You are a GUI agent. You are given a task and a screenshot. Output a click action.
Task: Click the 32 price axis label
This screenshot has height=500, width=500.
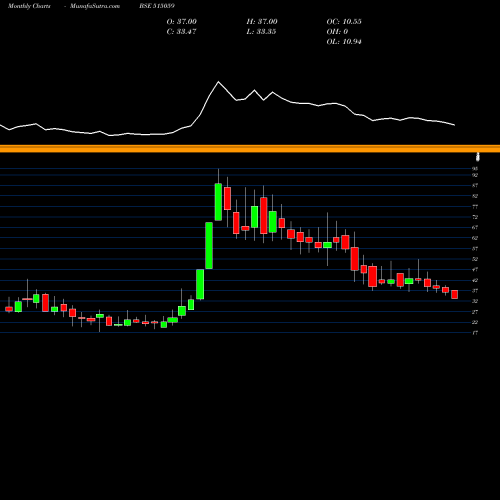tap(475, 301)
